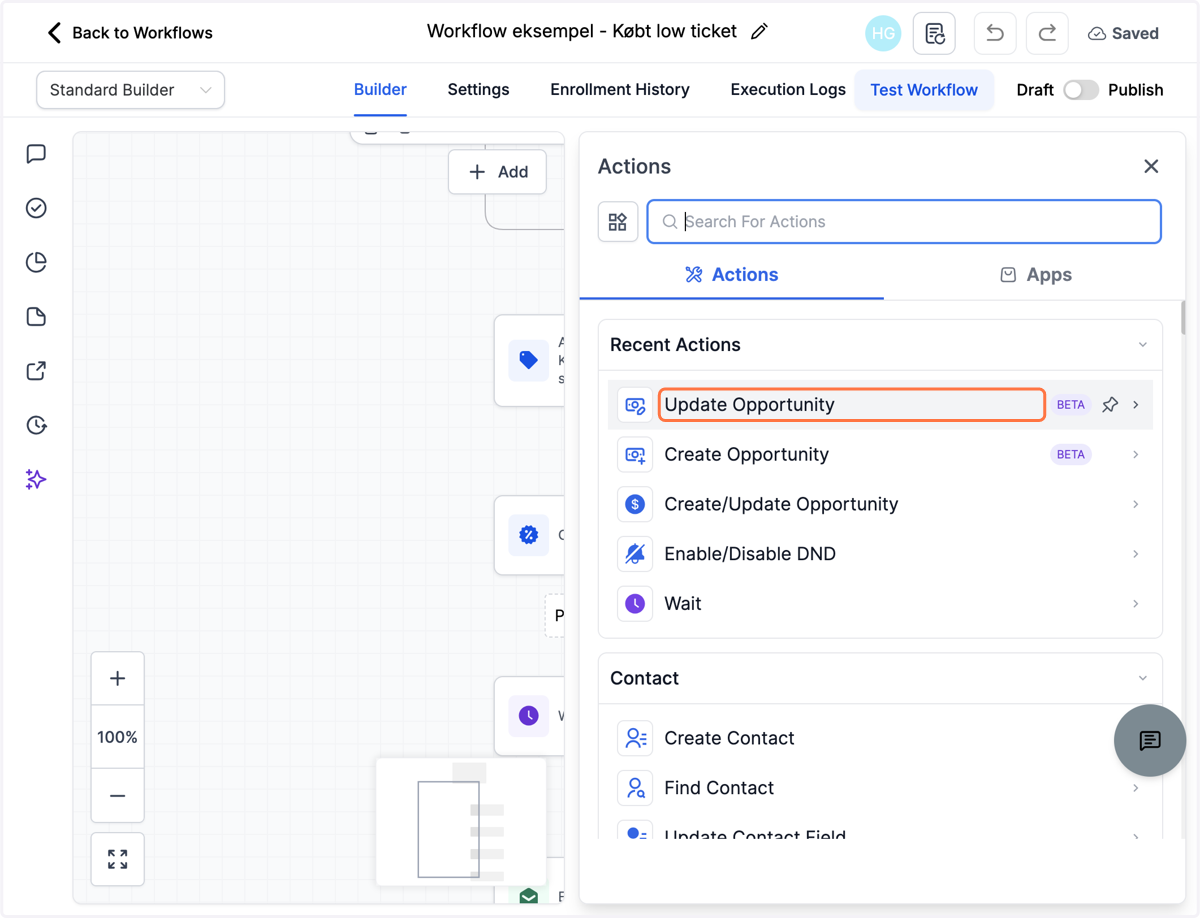The image size is (1200, 918).
Task: Expand the Wait row chevron
Action: tap(1136, 604)
